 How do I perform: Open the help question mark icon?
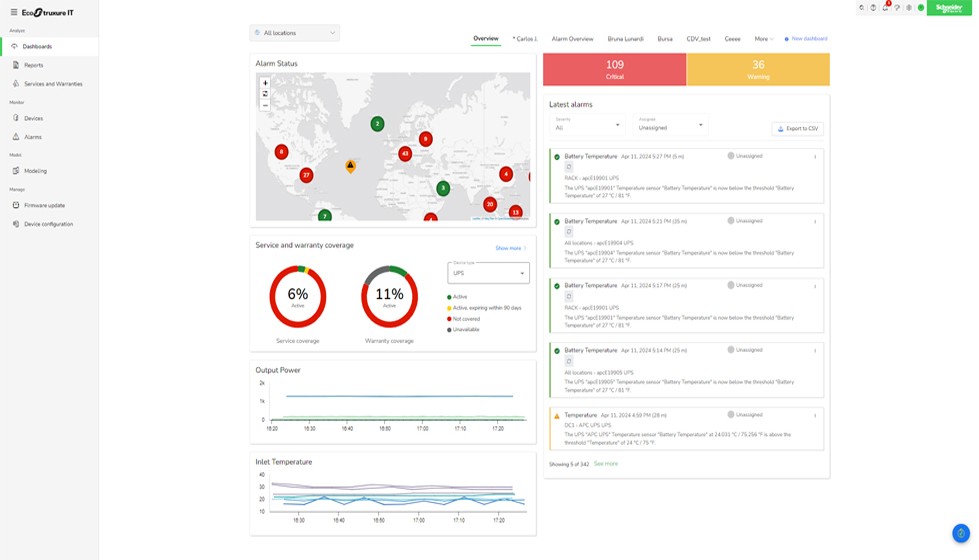point(897,8)
